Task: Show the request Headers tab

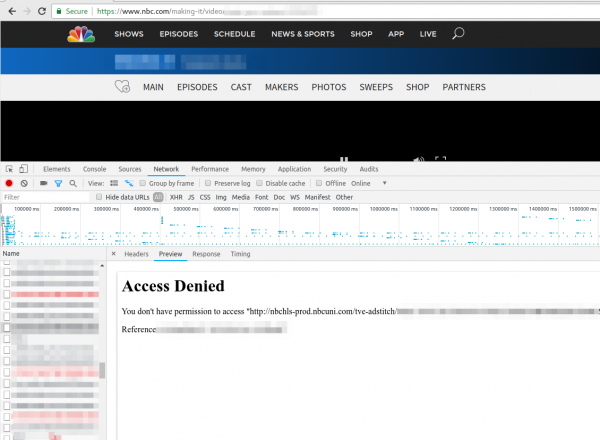Action: (136, 254)
